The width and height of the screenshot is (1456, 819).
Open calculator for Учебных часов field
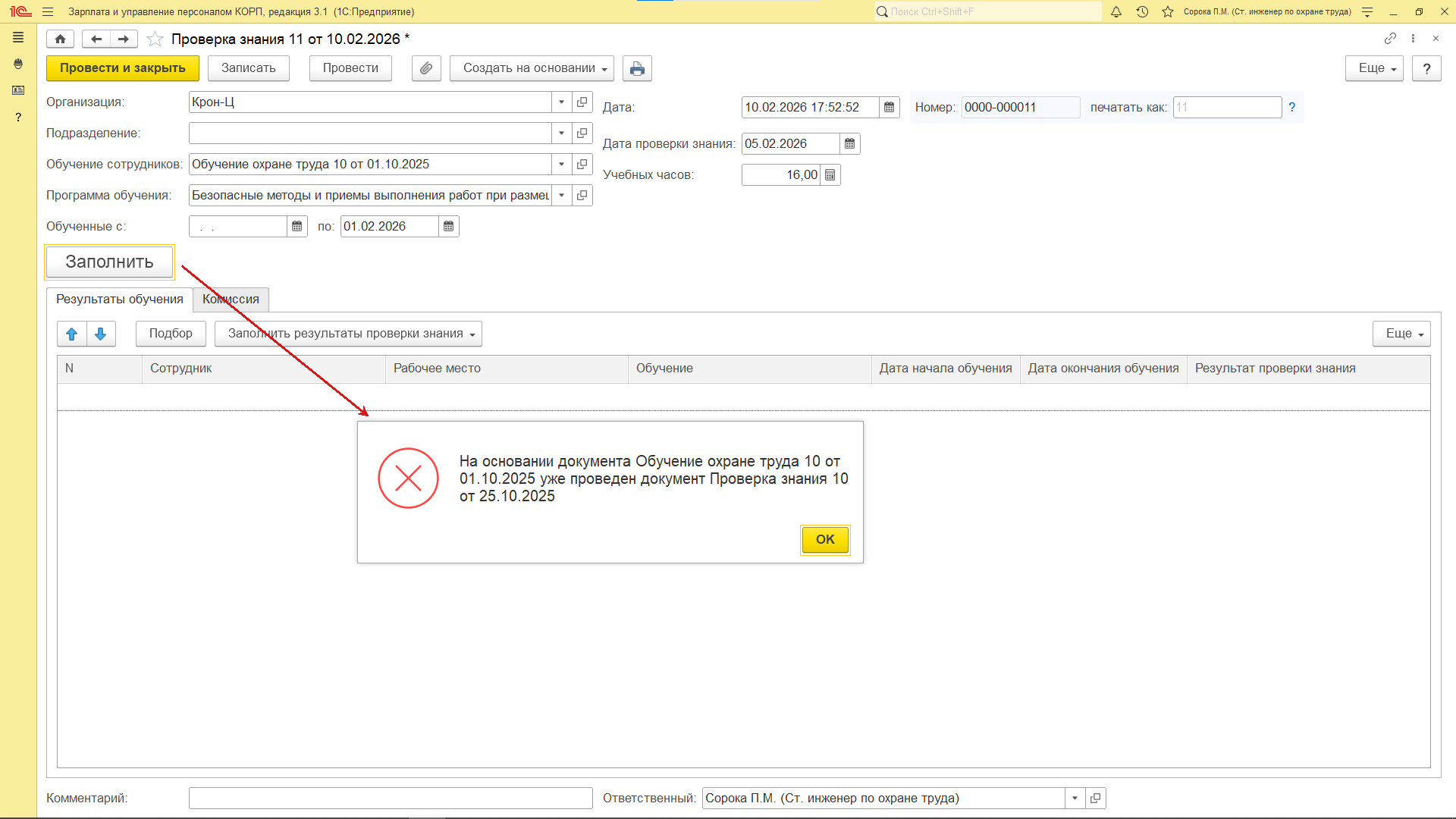830,175
